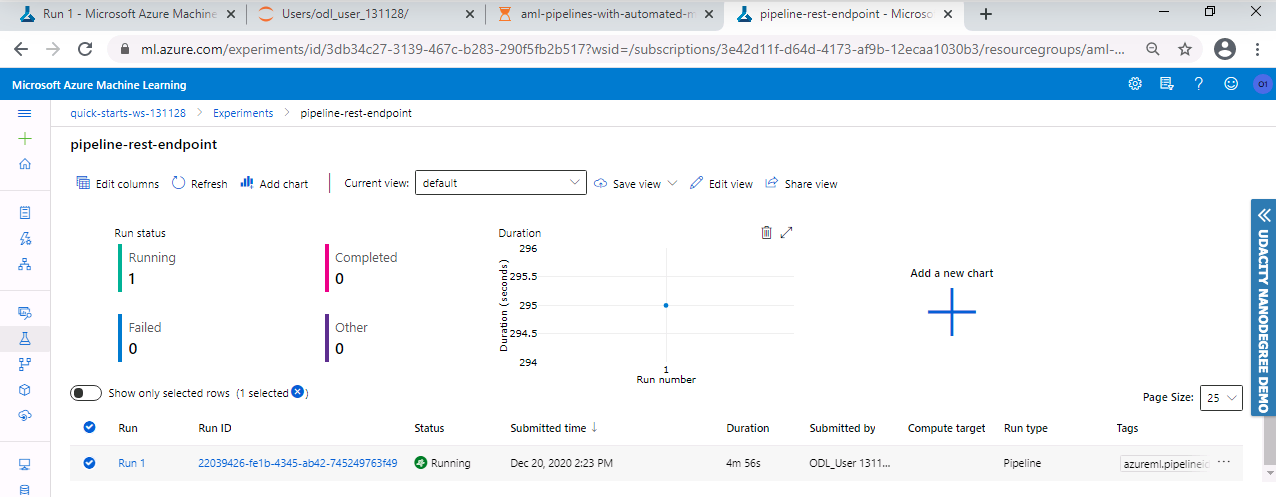Click the azureml.pipeline tag chip
Viewport: 1276px width, 497px height.
pyautogui.click(x=1165, y=463)
